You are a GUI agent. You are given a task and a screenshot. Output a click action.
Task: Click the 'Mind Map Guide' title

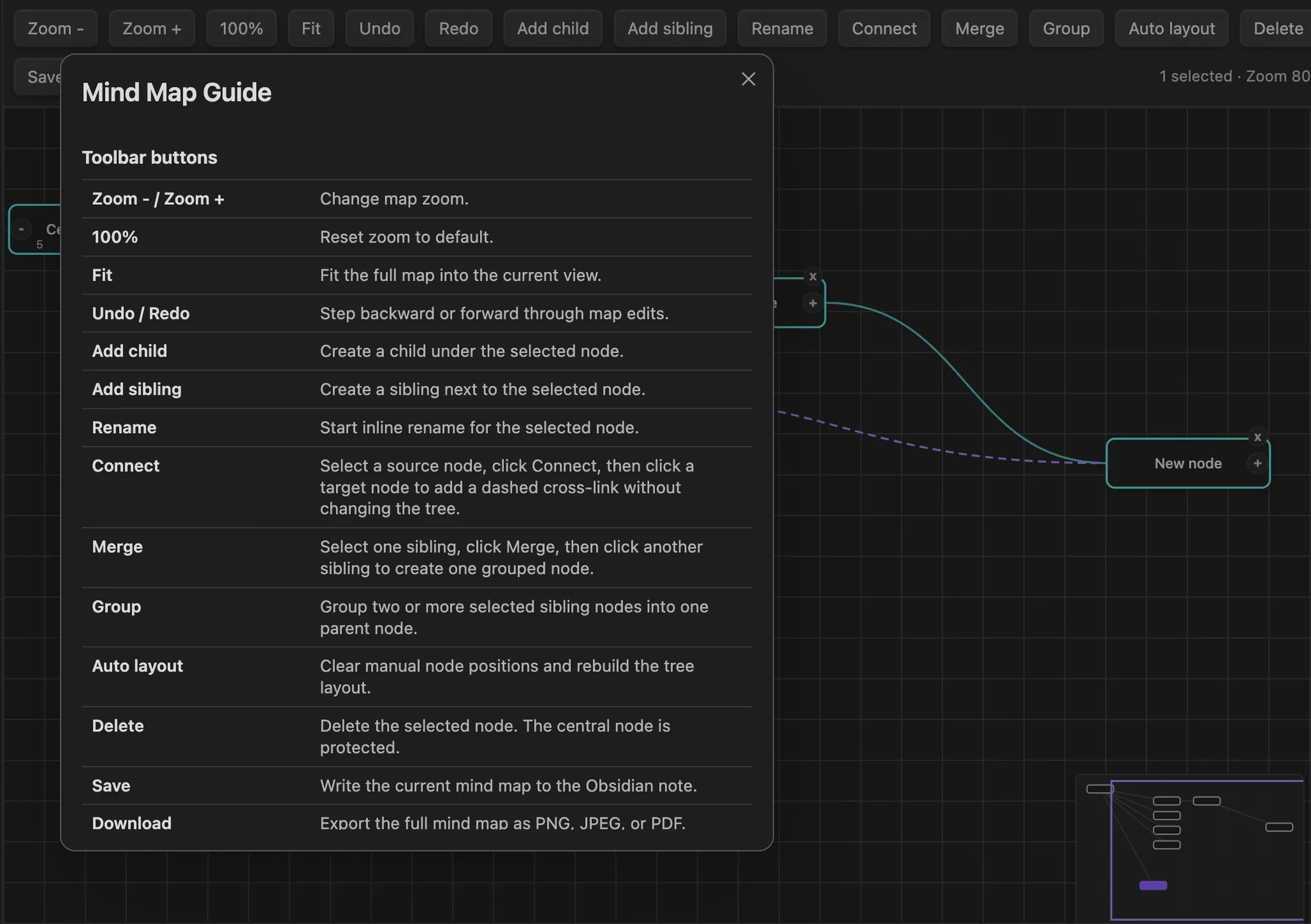click(x=177, y=93)
